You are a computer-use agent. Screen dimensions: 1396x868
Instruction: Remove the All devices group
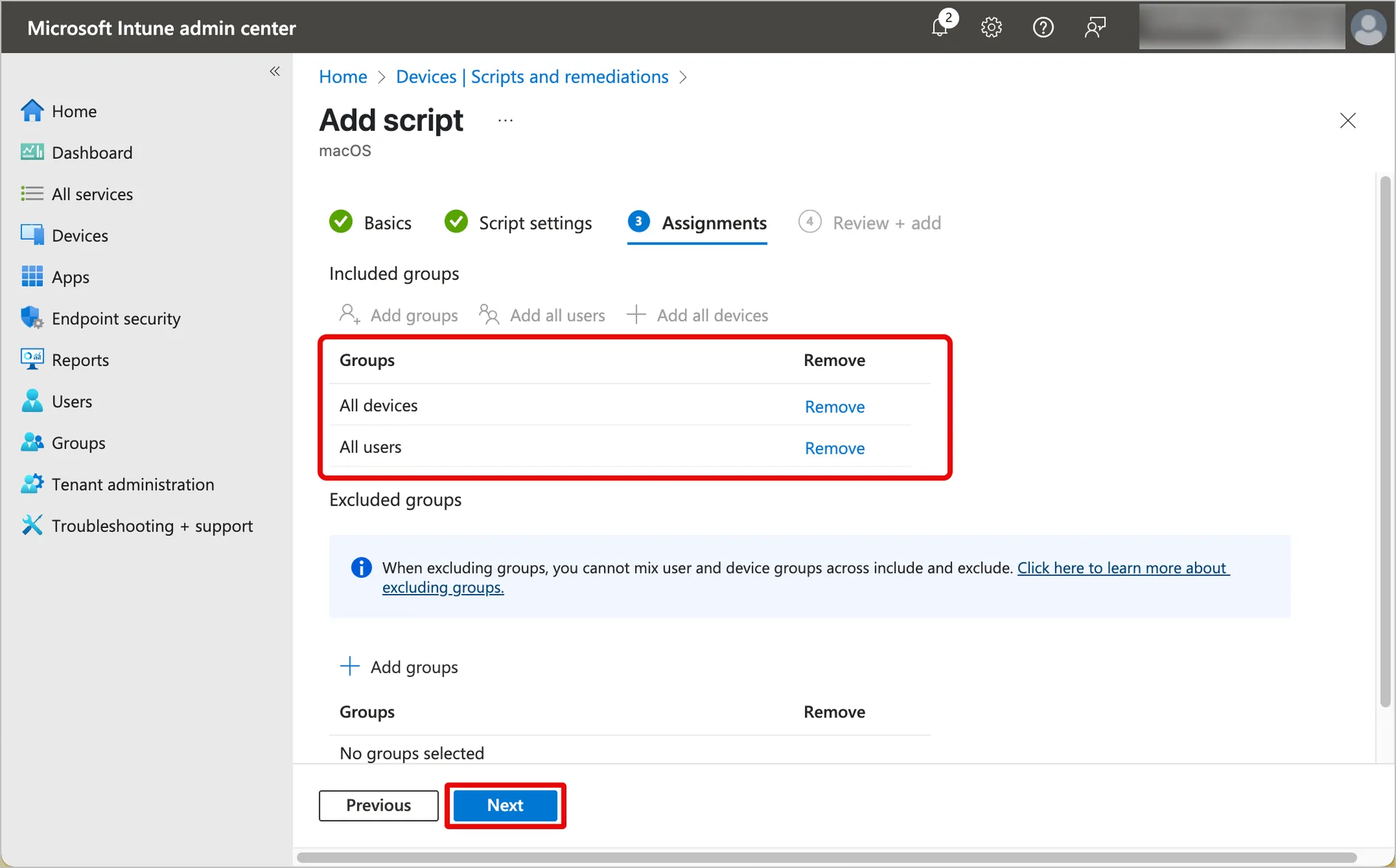(x=834, y=407)
